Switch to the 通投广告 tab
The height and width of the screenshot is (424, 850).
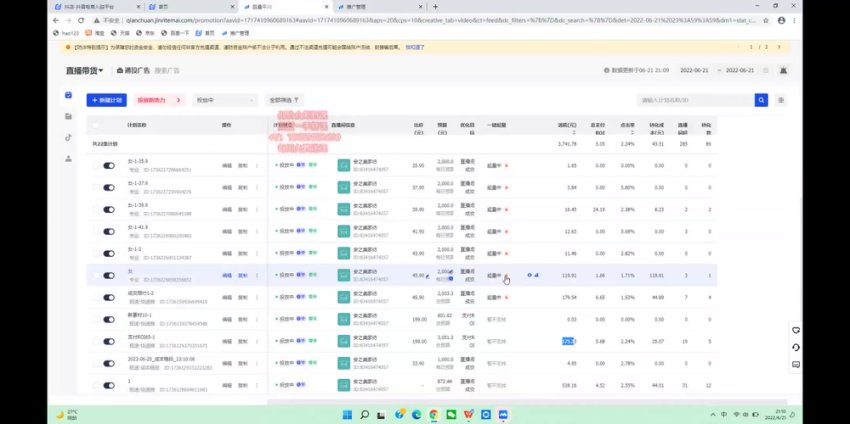click(133, 70)
